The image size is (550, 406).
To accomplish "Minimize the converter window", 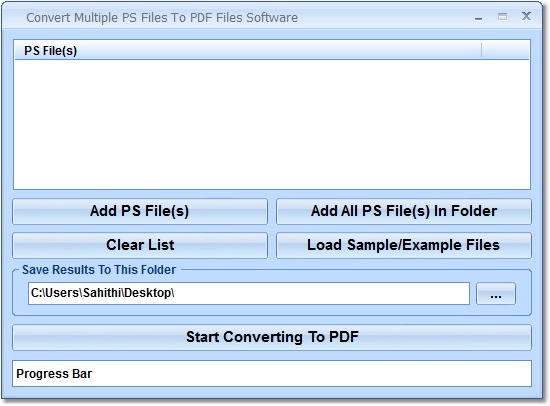I will [478, 17].
